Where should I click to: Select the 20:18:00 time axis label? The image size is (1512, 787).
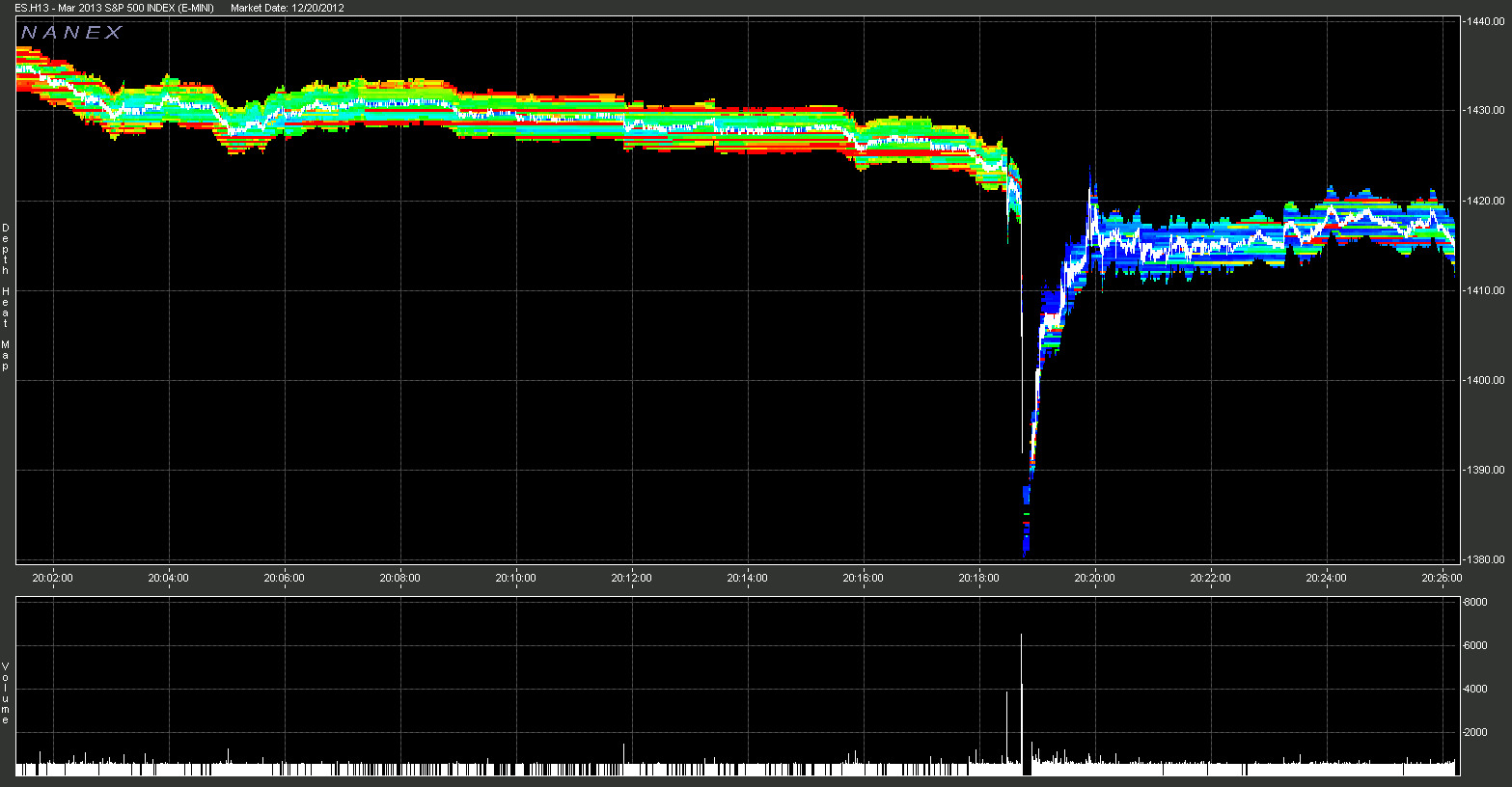(979, 578)
